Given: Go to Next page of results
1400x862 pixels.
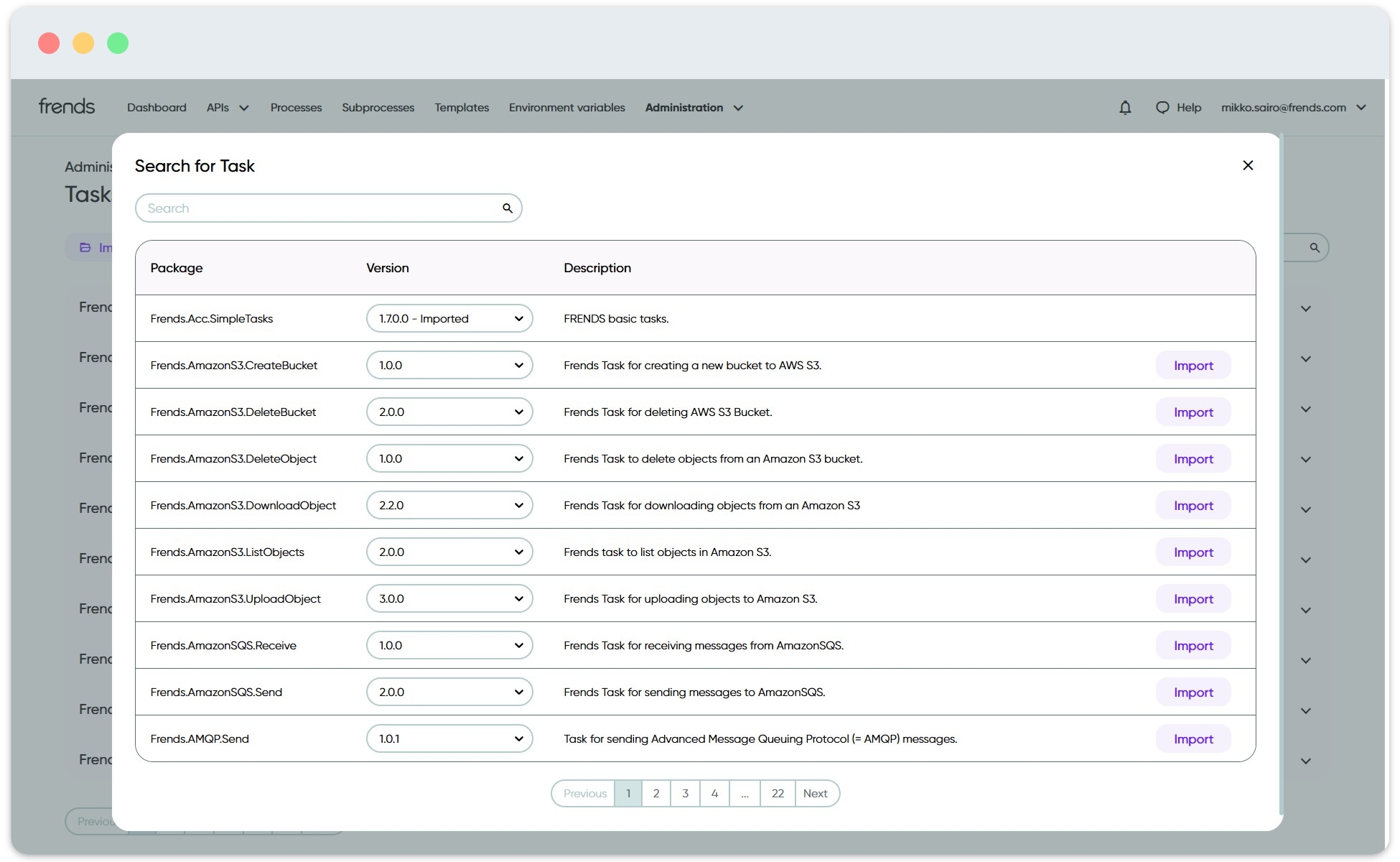Looking at the screenshot, I should coord(815,793).
